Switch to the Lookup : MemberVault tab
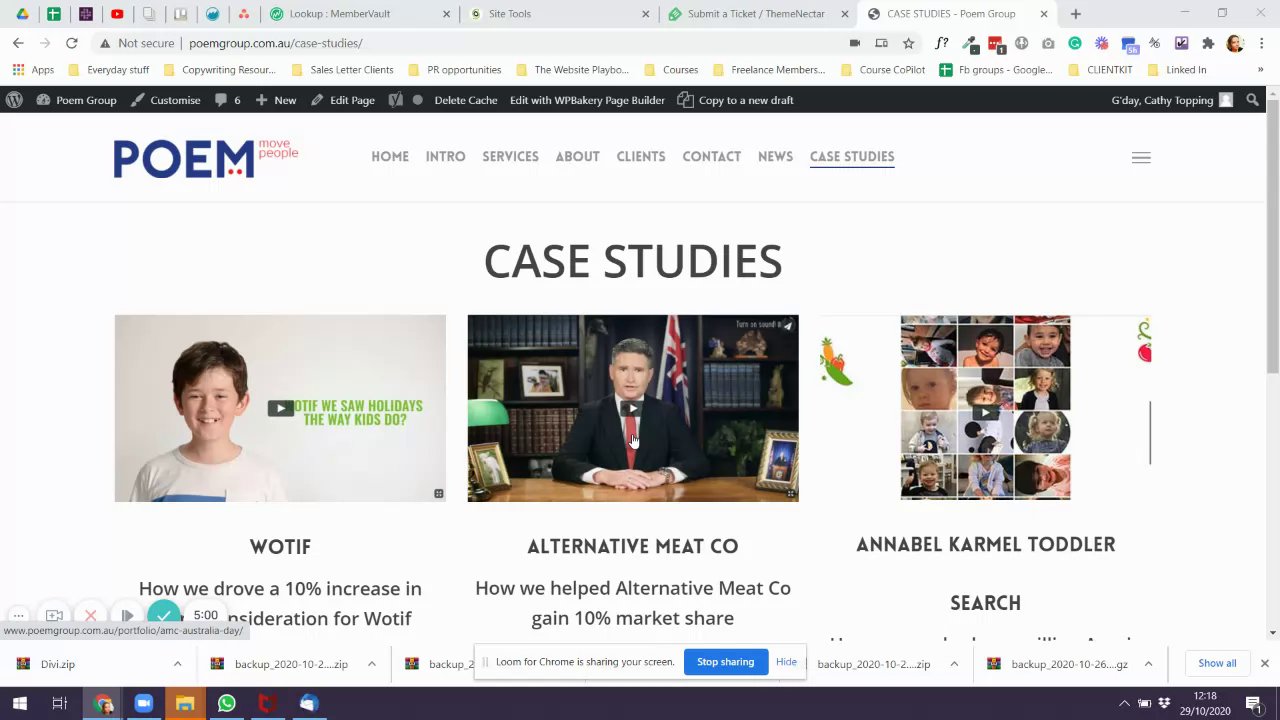 360,14
